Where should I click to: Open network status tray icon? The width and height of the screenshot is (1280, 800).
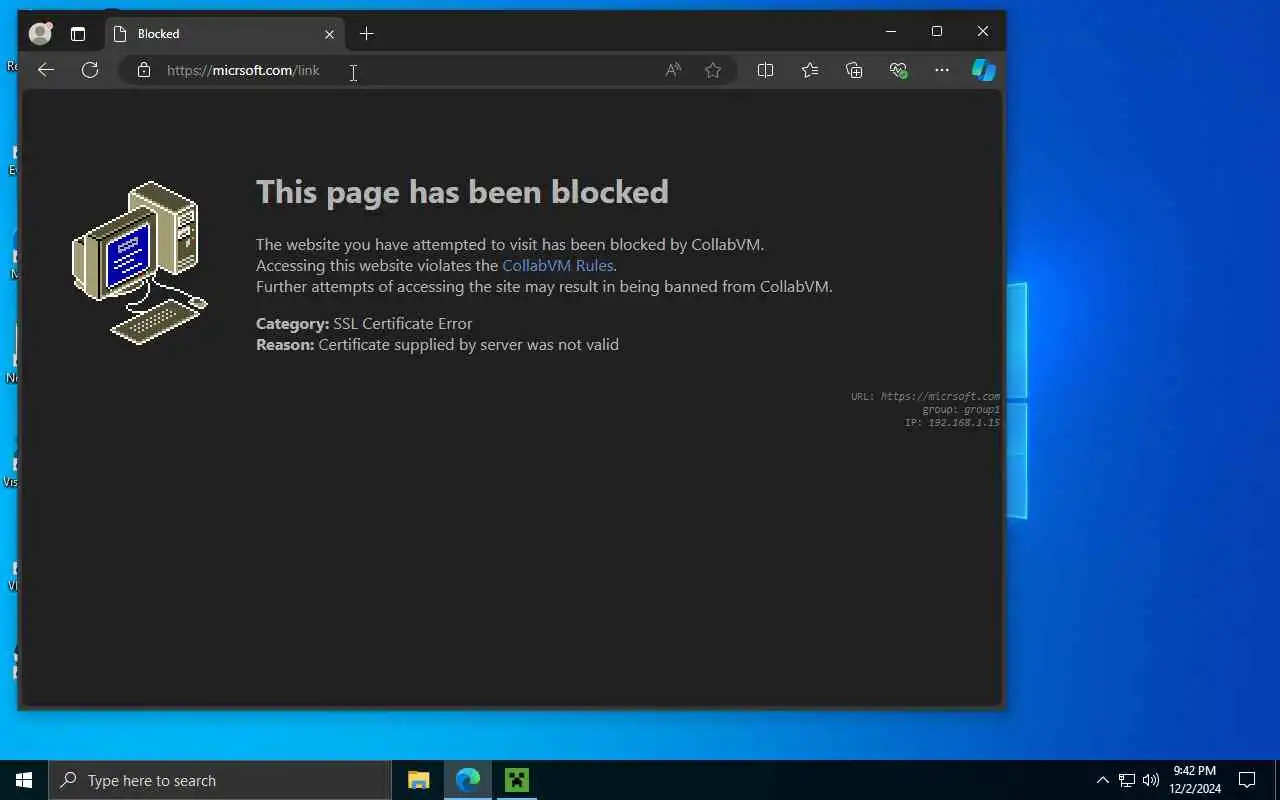[1127, 780]
